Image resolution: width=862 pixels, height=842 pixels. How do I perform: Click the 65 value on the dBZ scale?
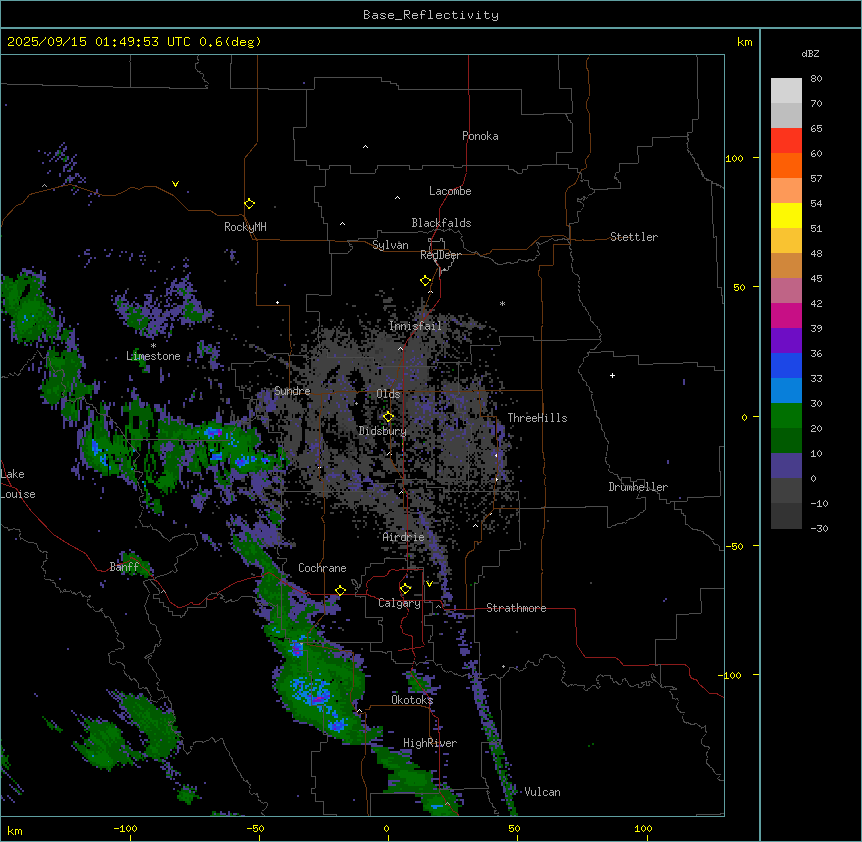click(x=816, y=128)
